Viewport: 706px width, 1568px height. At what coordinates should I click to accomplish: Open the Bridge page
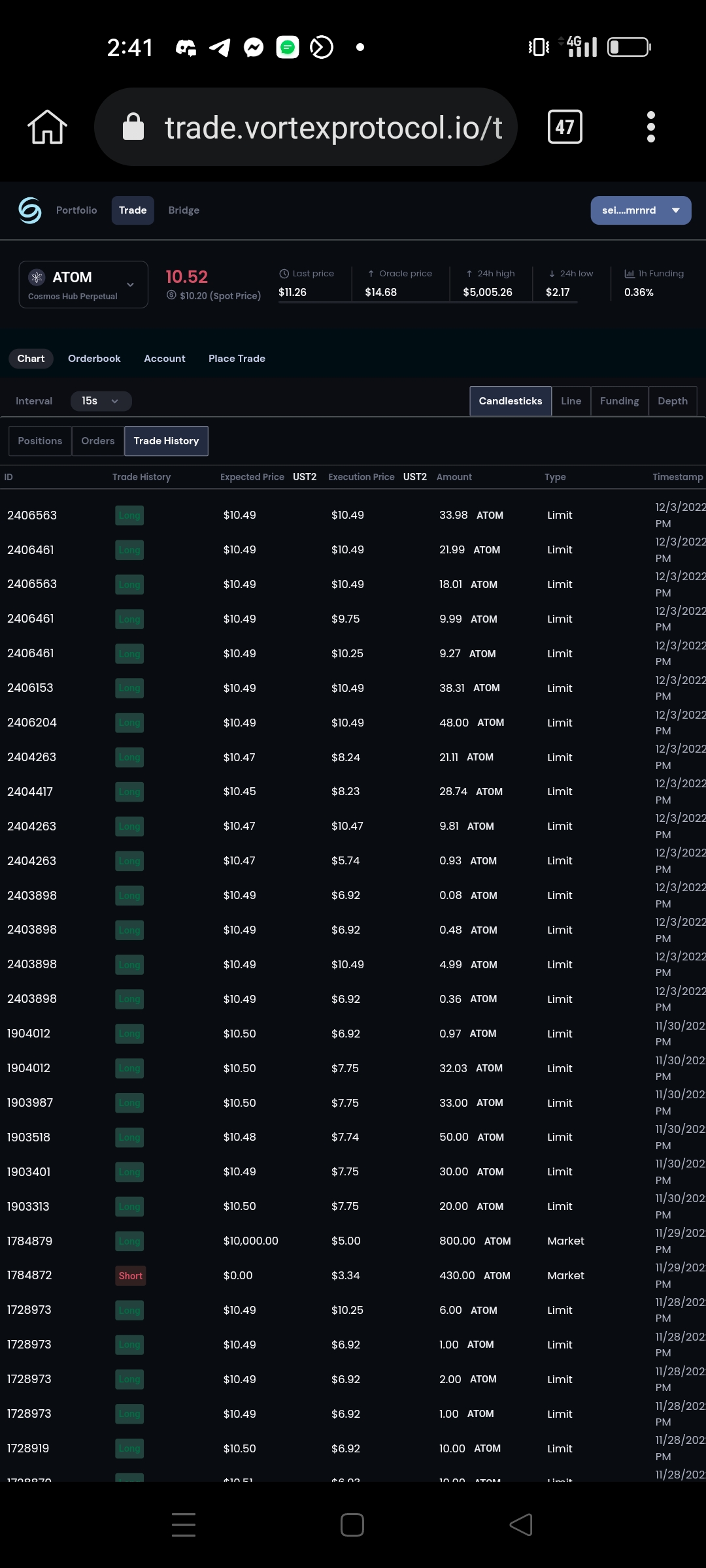(x=184, y=210)
